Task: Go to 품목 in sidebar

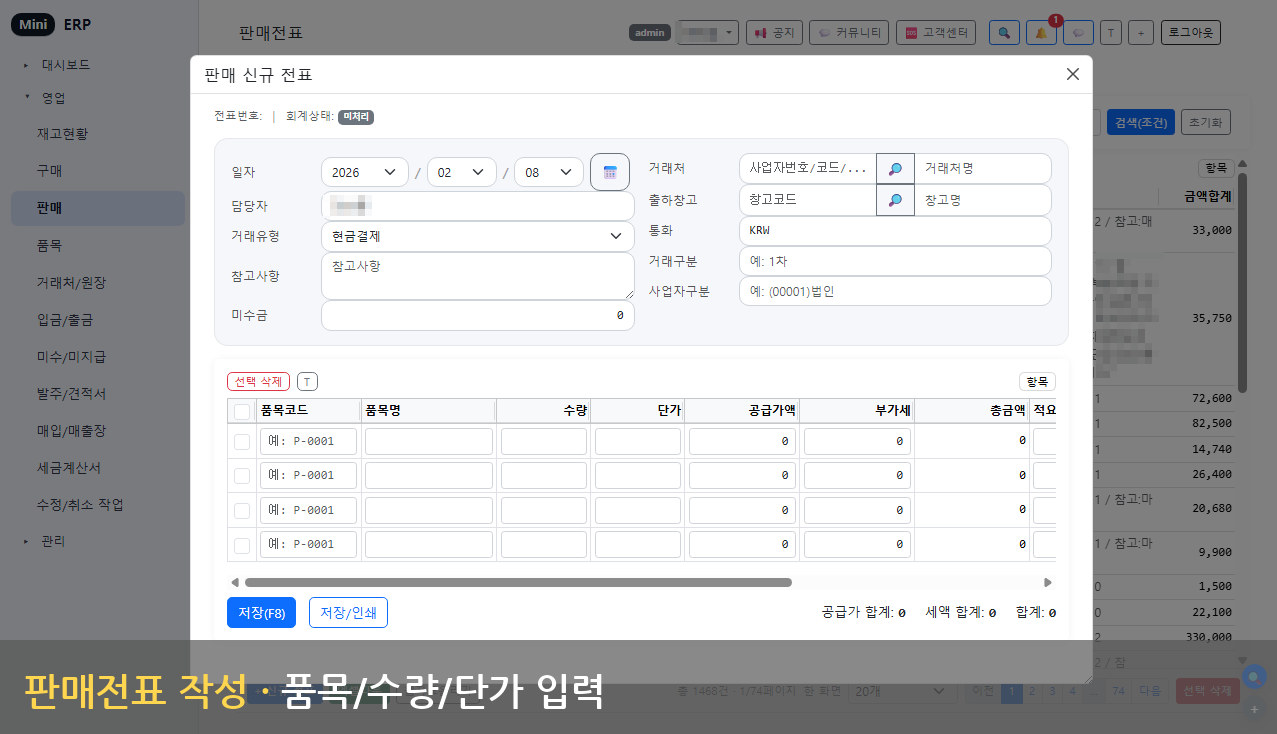Action: coord(98,245)
